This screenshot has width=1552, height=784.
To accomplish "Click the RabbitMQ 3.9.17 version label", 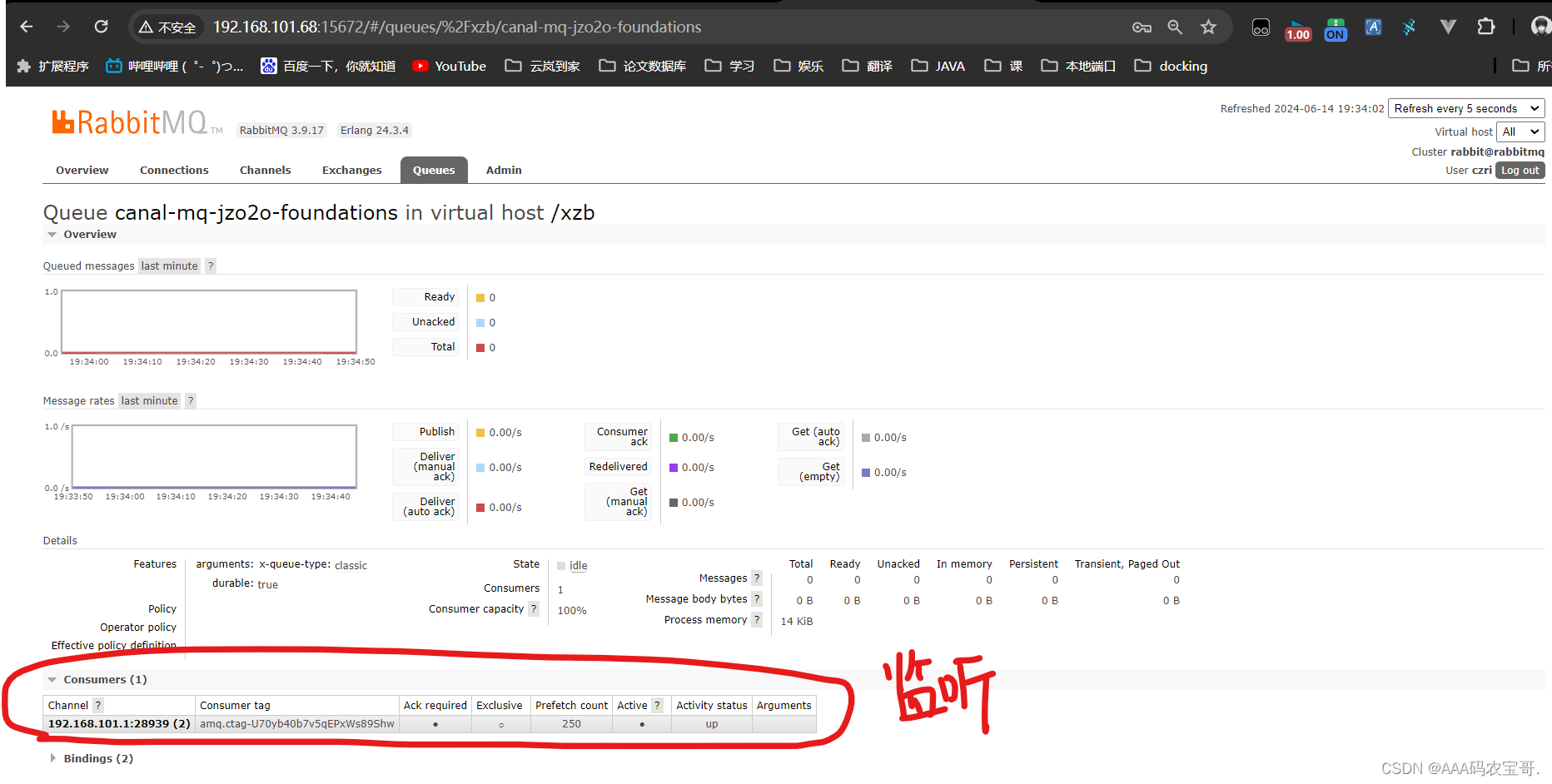I will pos(281,131).
